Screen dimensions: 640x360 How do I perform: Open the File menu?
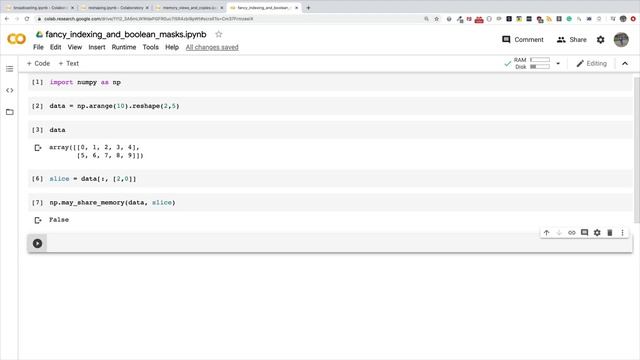coord(38,47)
